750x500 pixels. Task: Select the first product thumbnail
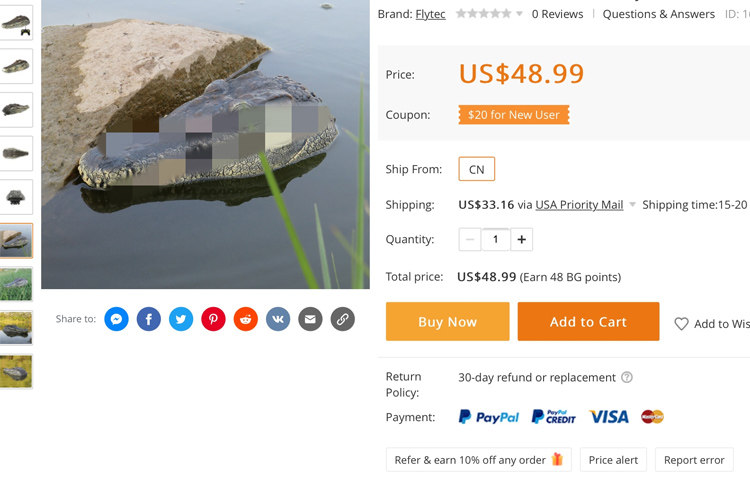click(x=17, y=22)
